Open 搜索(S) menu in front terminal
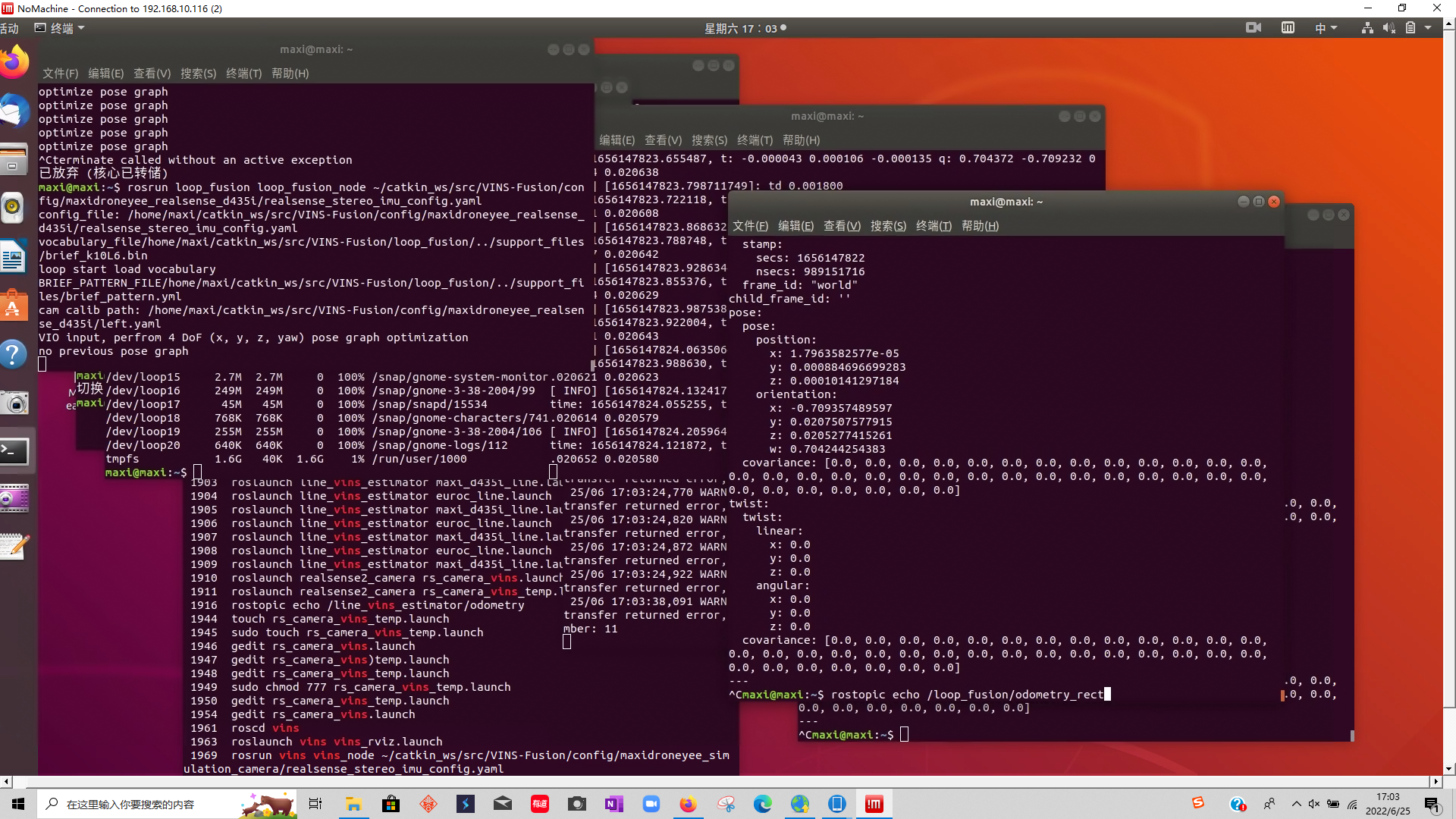 coord(888,226)
